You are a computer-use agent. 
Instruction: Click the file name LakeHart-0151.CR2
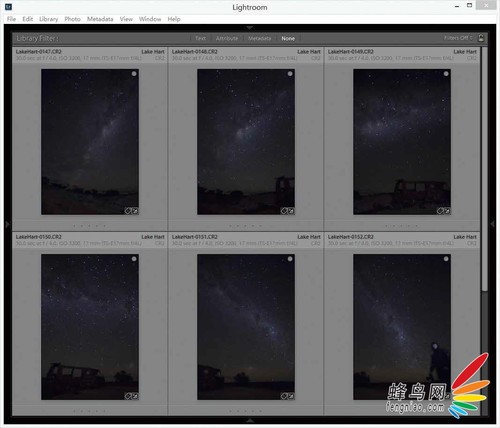click(195, 237)
